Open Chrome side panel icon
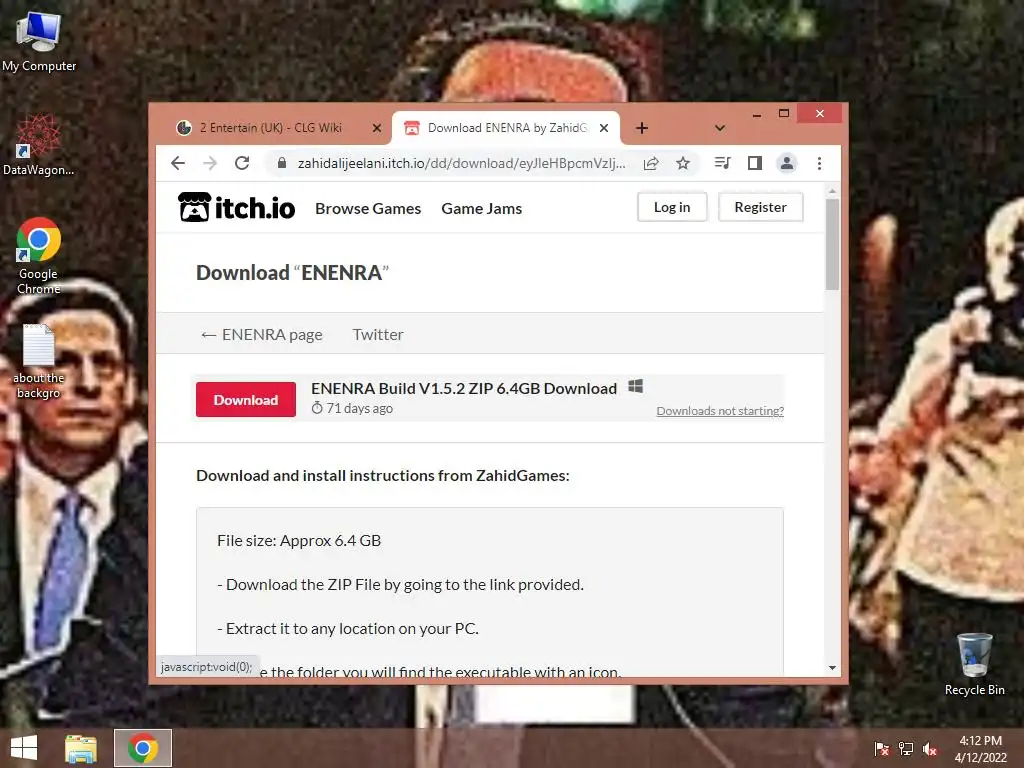1024x768 pixels. tap(755, 163)
